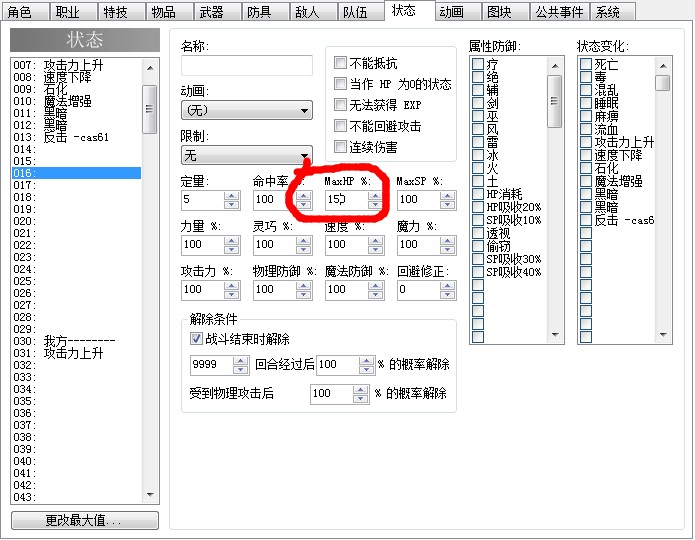Click the MaxHP % value field
This screenshot has height=540, width=695.
click(347, 200)
